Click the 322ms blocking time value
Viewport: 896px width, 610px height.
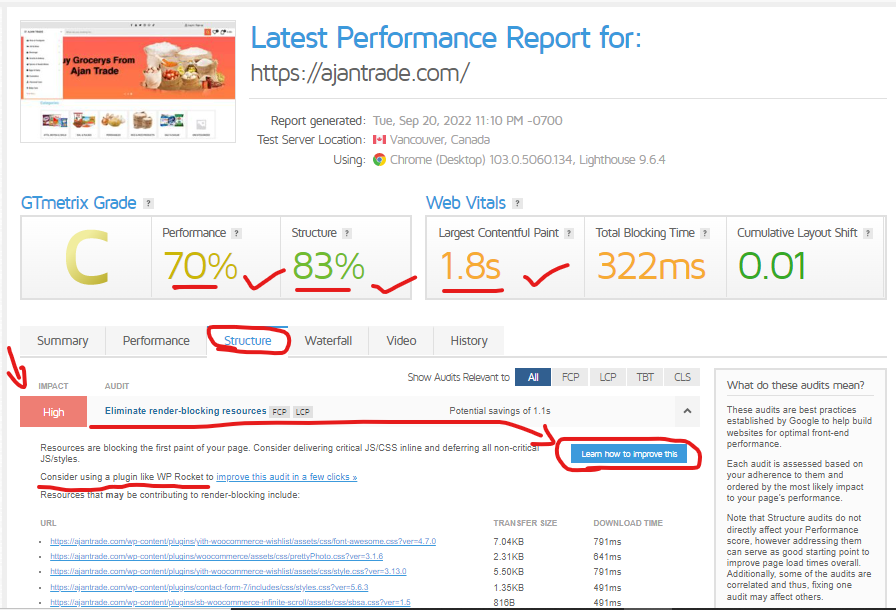651,267
